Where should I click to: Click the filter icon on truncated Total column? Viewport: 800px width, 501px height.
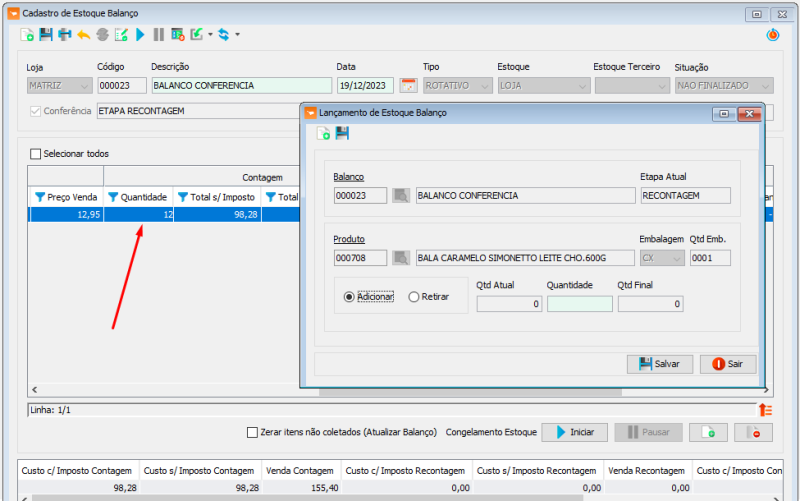point(271,197)
